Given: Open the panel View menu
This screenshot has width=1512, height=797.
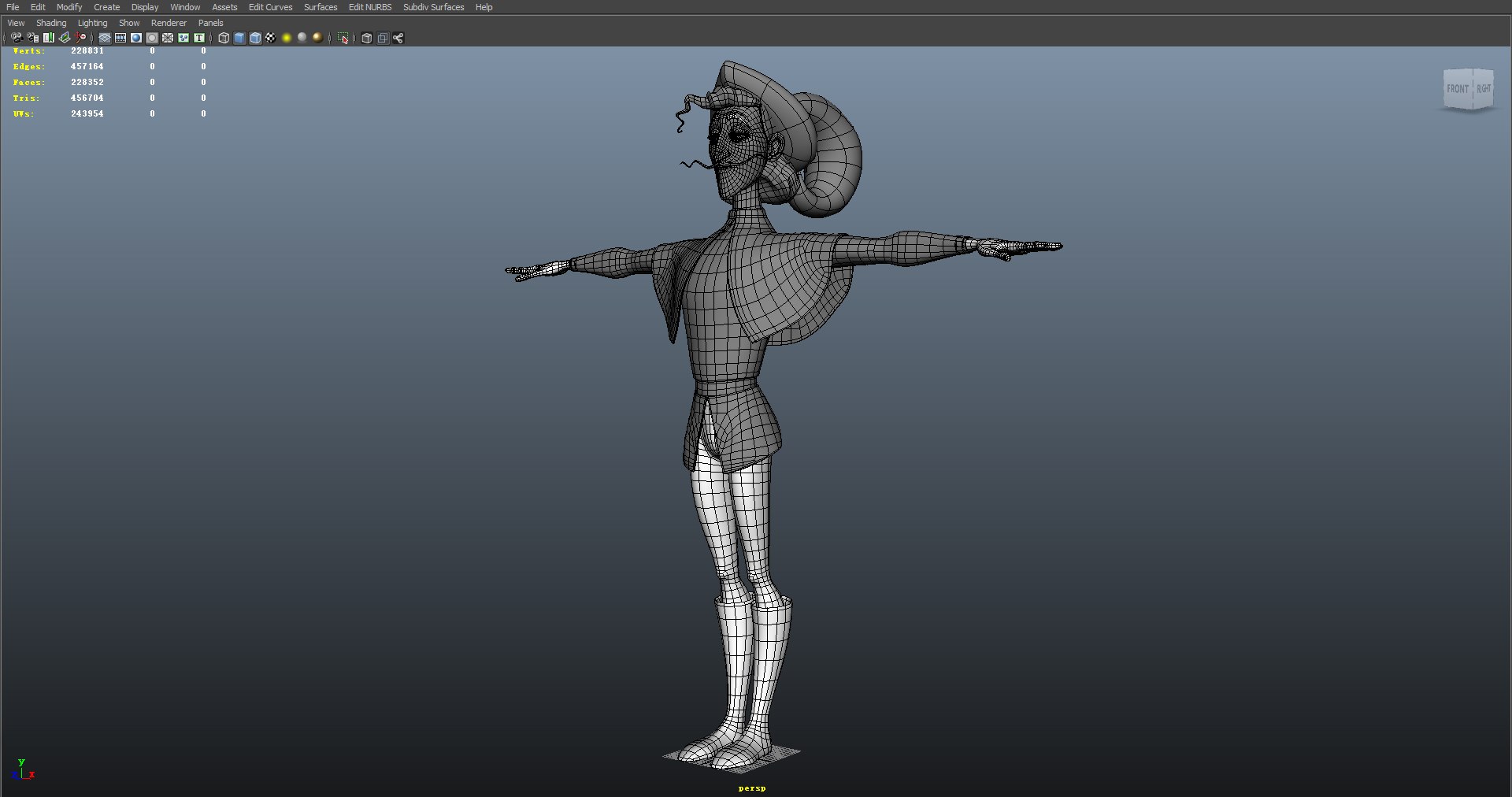Looking at the screenshot, I should click(x=16, y=23).
